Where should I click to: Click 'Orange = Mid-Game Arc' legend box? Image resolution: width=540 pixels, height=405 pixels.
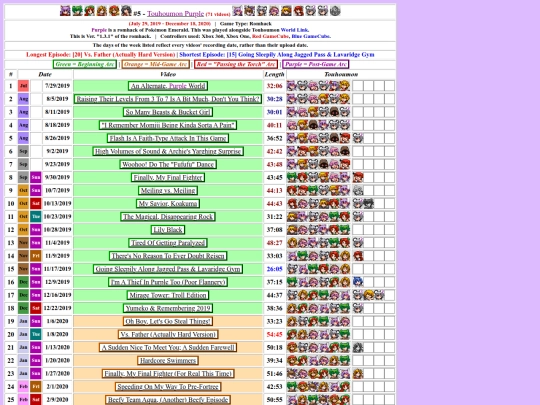pyautogui.click(x=155, y=64)
